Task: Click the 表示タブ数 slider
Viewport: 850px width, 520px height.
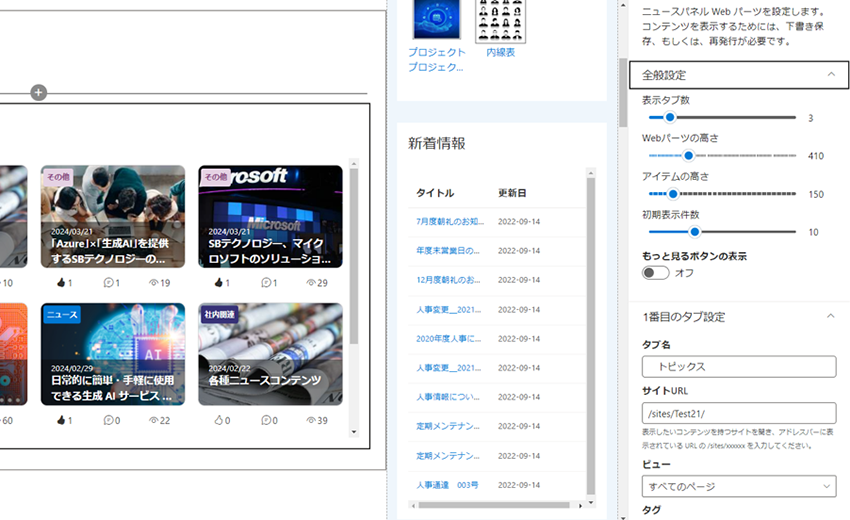Action: [x=722, y=117]
